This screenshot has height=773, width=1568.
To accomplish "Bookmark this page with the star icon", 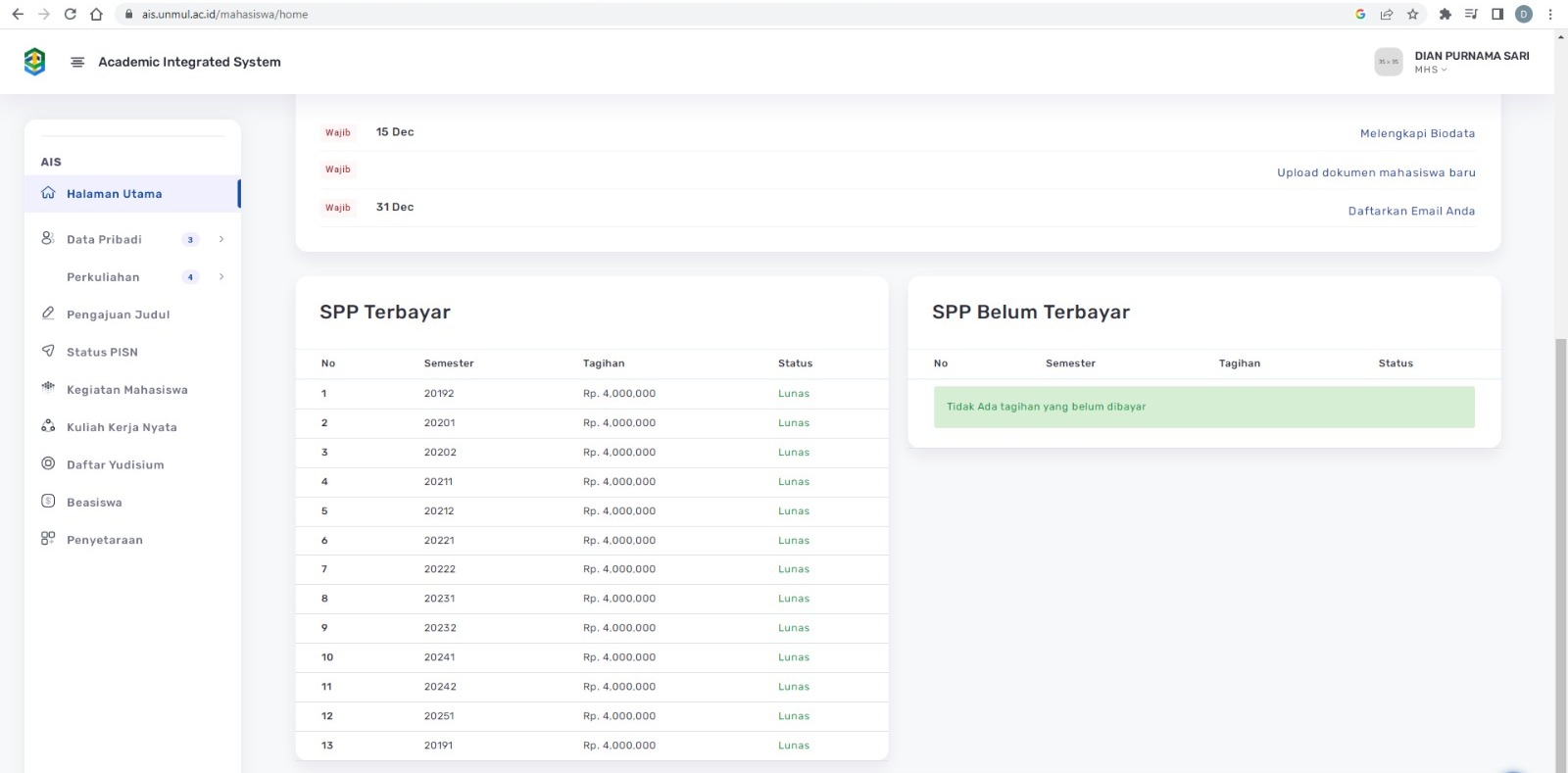I will pos(1412,14).
